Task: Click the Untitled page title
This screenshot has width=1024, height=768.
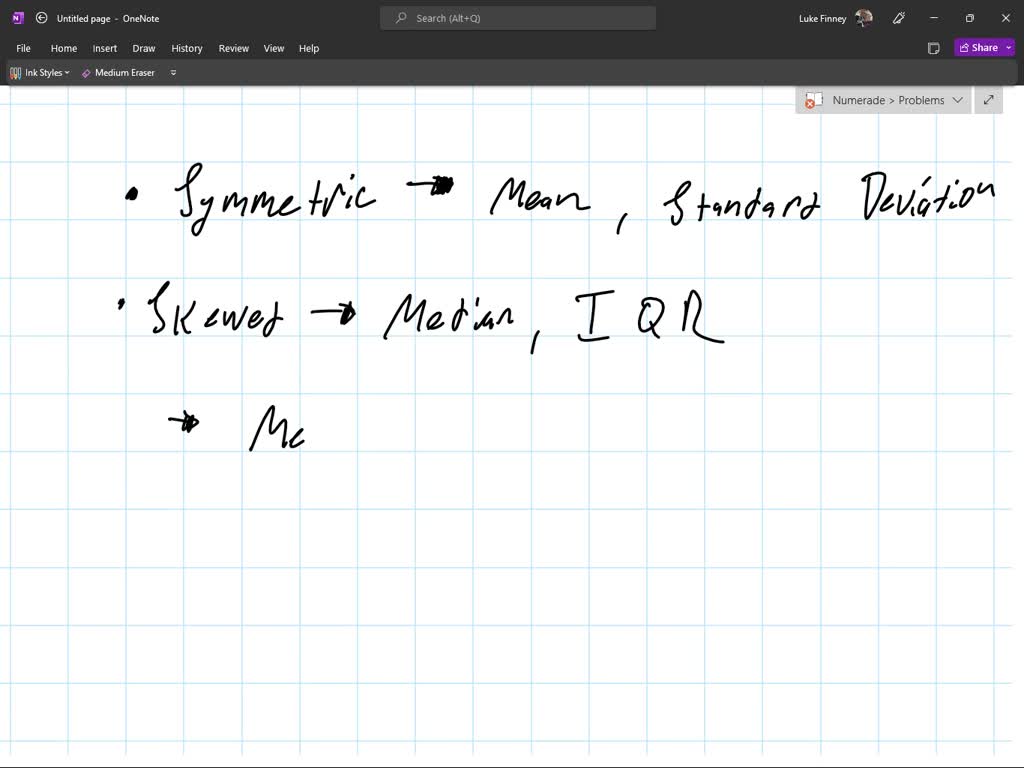Action: 85,17
